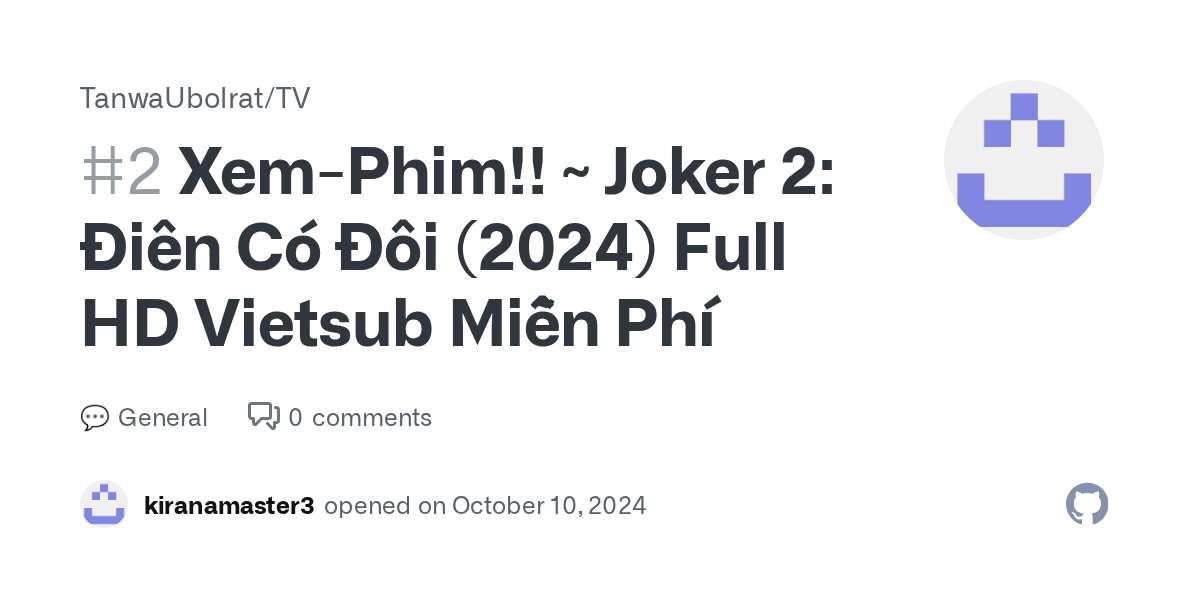The height and width of the screenshot is (600, 1200).
Task: Click the 0 comments text
Action: (360, 418)
